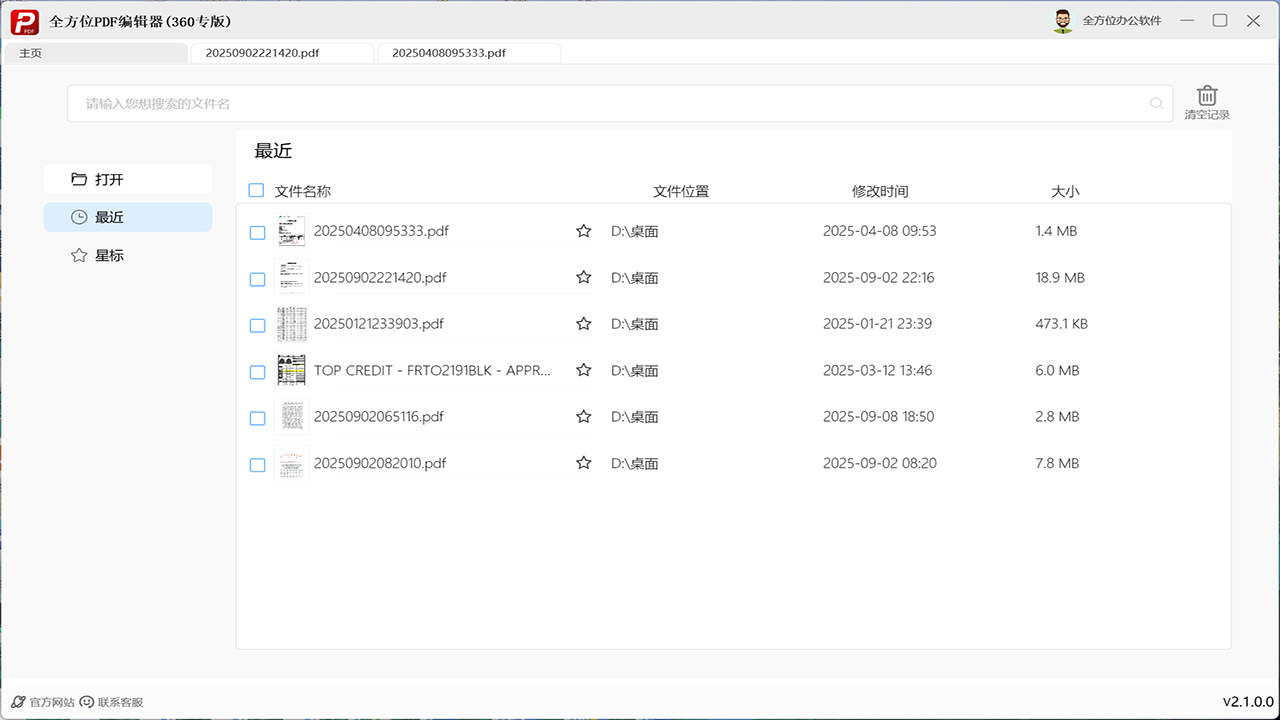Click the 最近 clock icon in sidebar

[x=79, y=216]
